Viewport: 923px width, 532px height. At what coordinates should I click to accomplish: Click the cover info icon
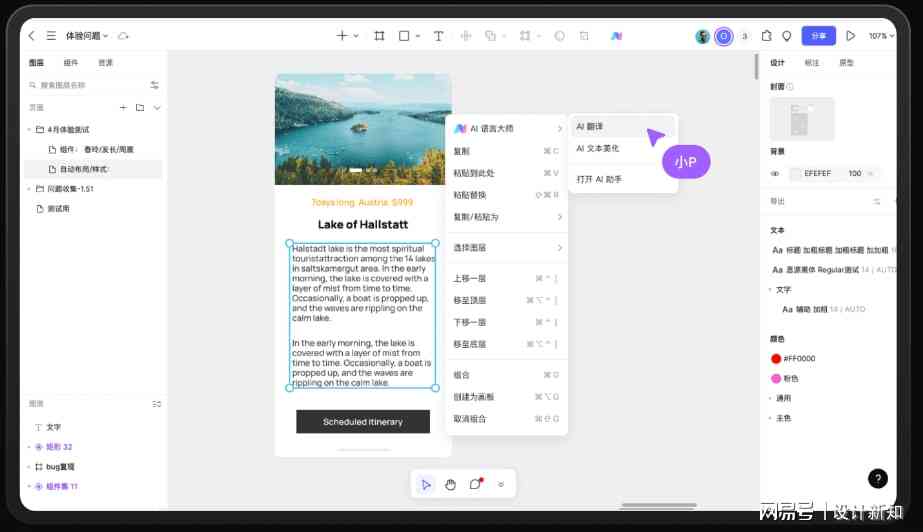[x=790, y=87]
